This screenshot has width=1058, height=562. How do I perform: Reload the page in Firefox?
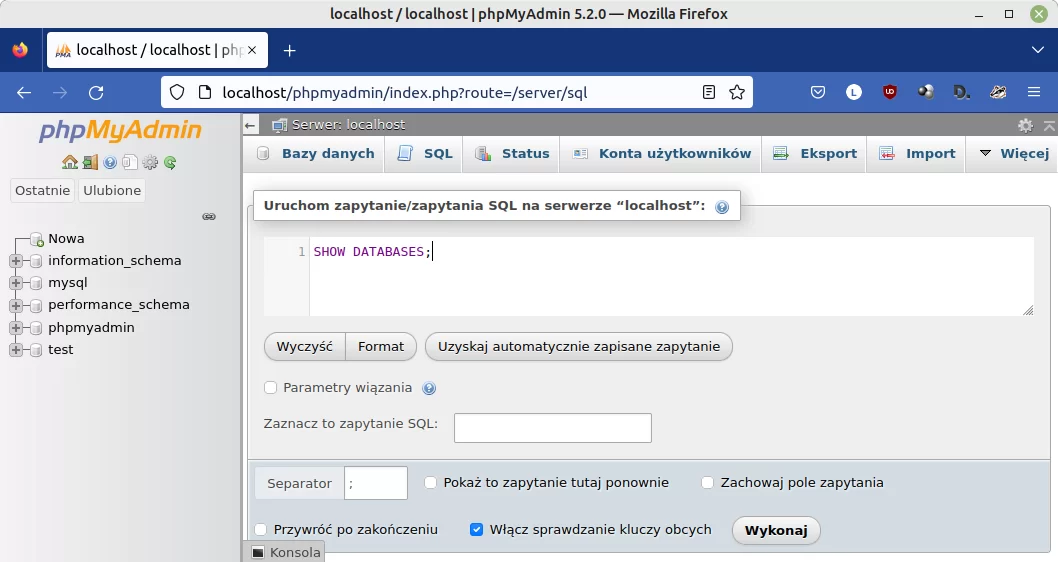96,92
